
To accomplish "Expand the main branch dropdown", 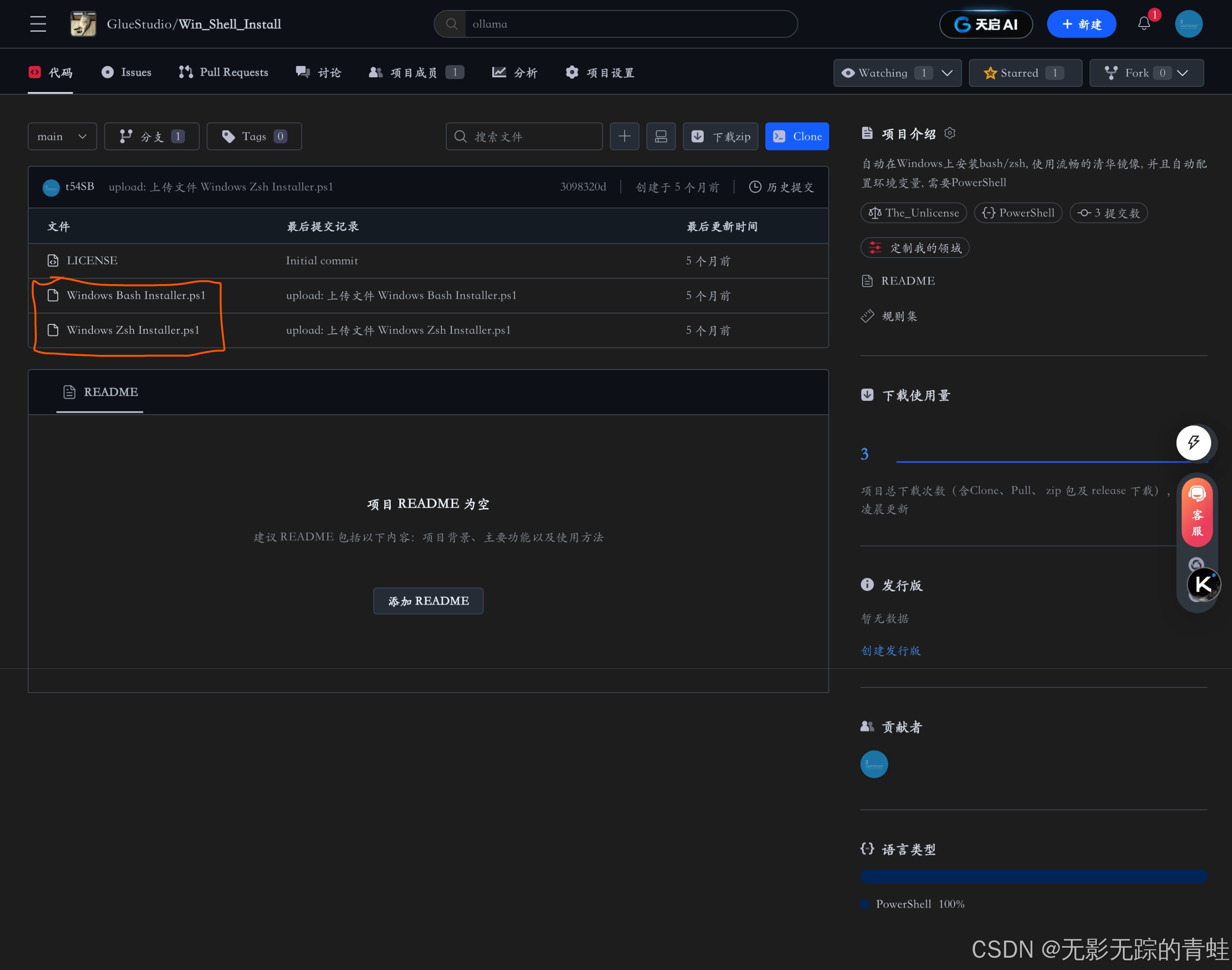I will pyautogui.click(x=62, y=136).
